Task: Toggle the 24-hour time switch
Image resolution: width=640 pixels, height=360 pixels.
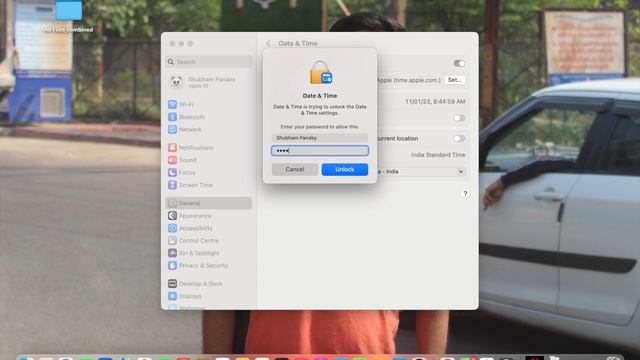Action: [459, 118]
